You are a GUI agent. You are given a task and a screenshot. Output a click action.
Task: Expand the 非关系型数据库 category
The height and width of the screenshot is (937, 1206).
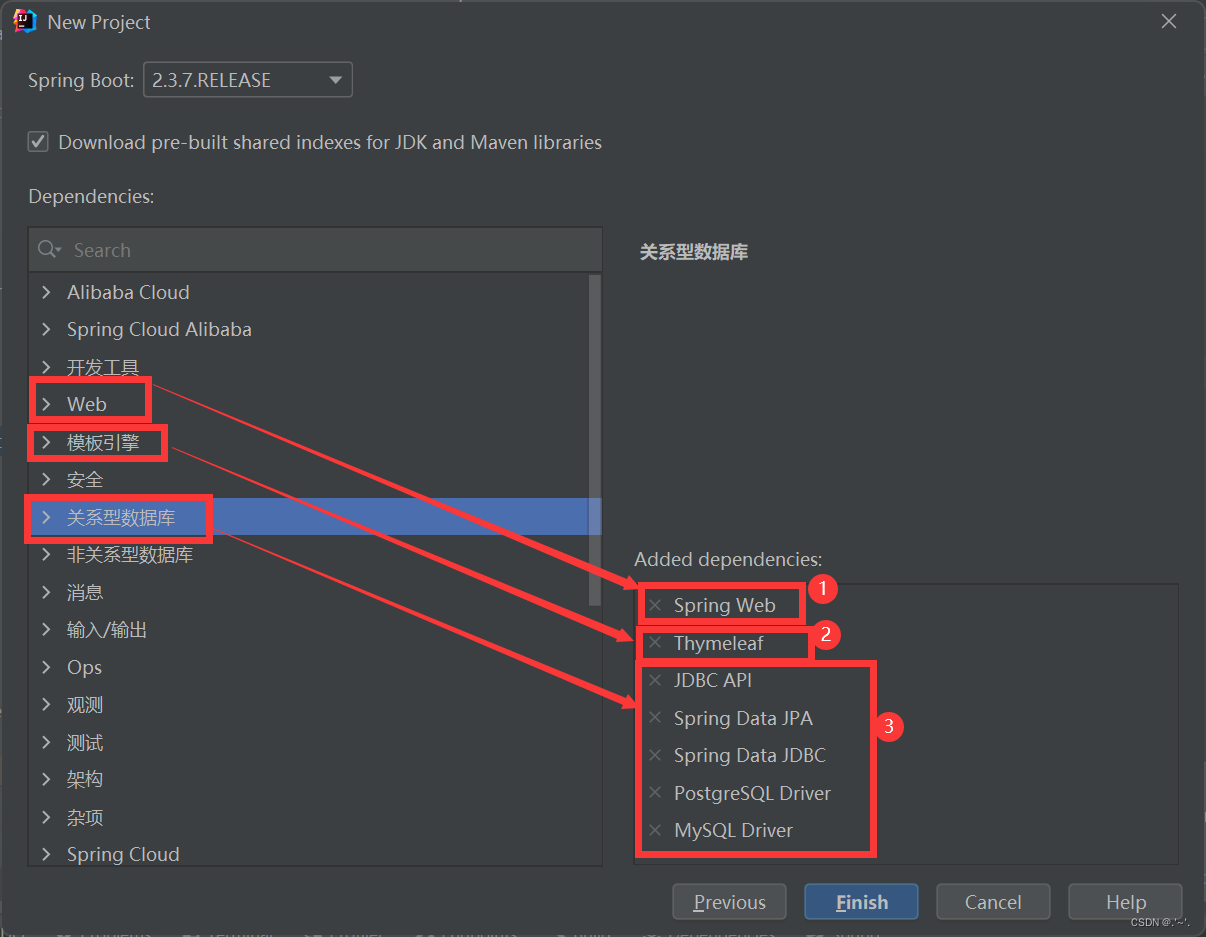46,554
